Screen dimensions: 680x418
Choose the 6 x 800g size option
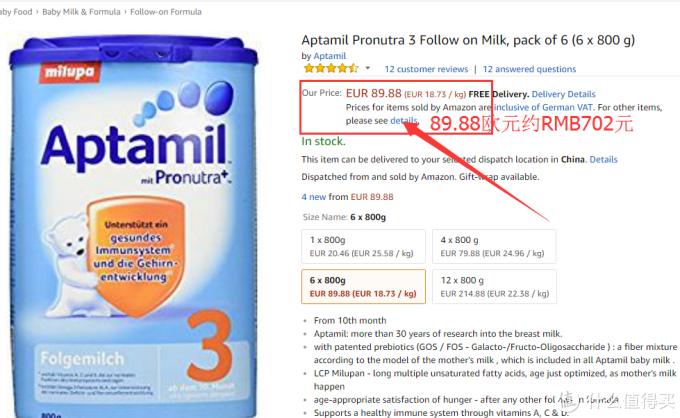point(363,285)
